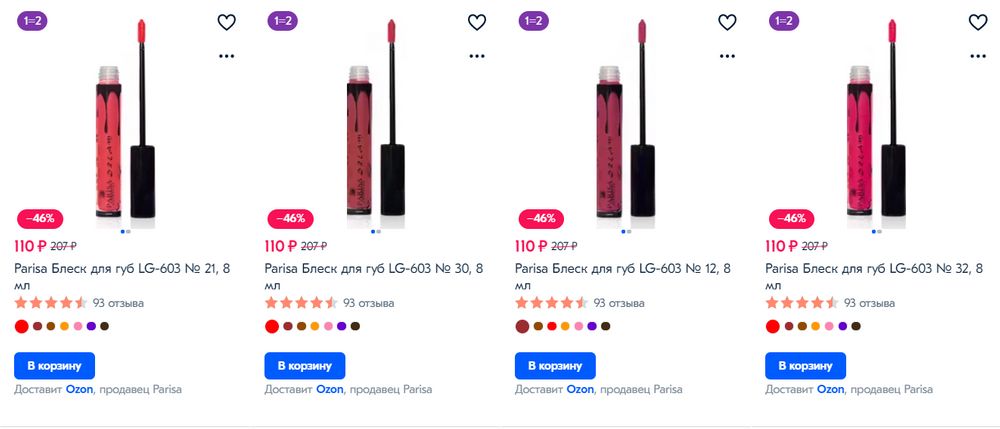Pick pink color swatch for lip gloss № 12
The height and width of the screenshot is (429, 1000).
(578, 326)
